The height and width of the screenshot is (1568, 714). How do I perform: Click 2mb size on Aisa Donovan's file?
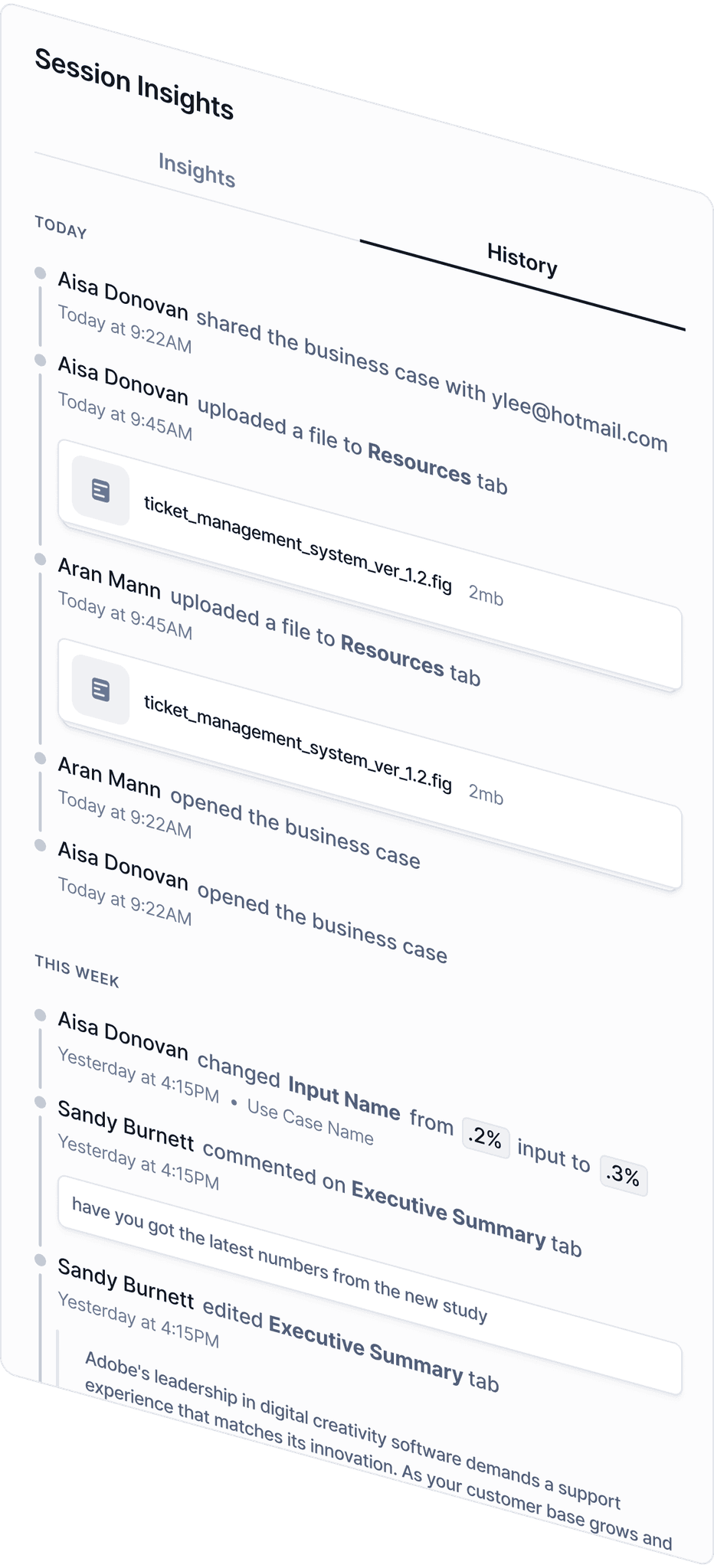point(486,595)
